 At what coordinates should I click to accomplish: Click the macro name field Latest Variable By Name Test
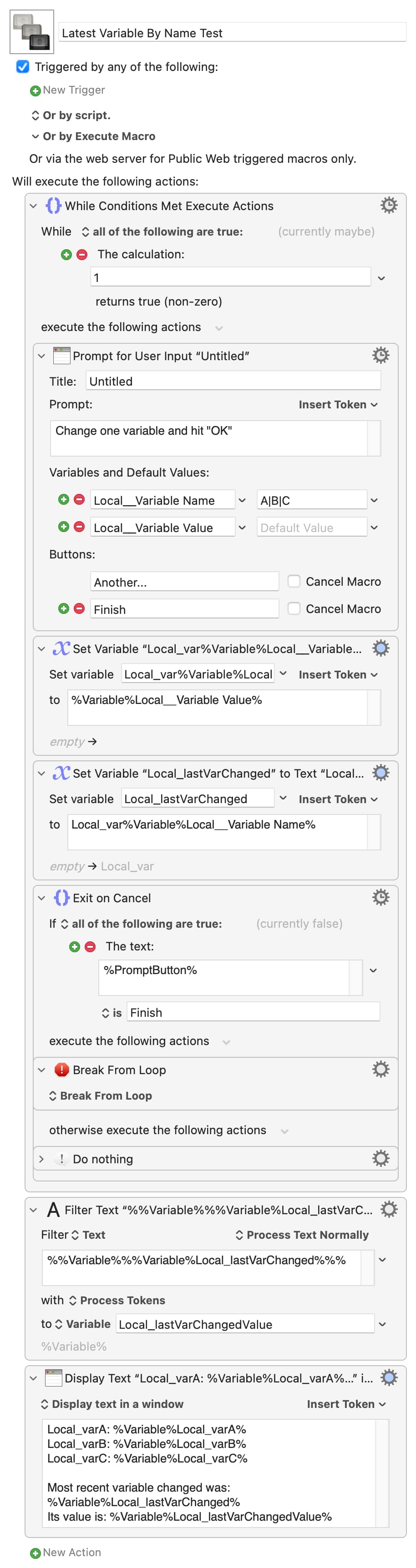coord(232,33)
